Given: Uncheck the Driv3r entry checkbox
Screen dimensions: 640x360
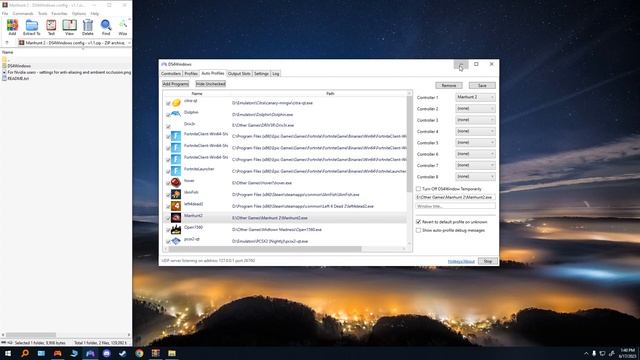Looking at the screenshot, I should (168, 126).
